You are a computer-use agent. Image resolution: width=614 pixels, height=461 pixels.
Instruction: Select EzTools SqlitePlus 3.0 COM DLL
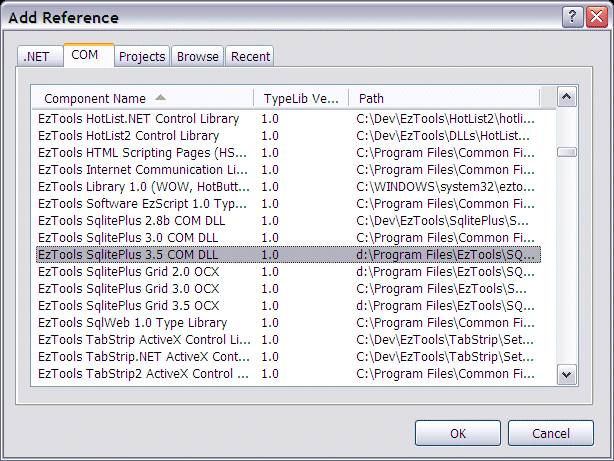(288, 238)
